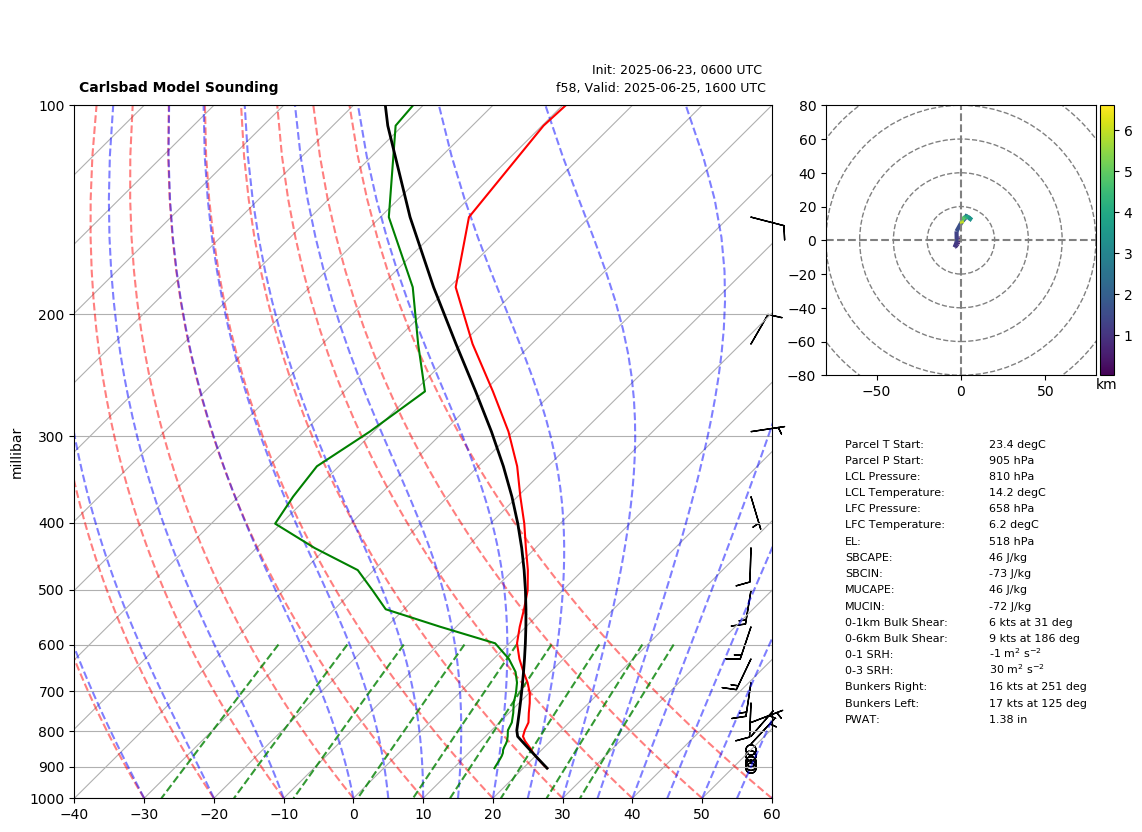1142x832 pixels.
Task: Select the "23.4 degC" value
Action: pyautogui.click(x=1017, y=444)
